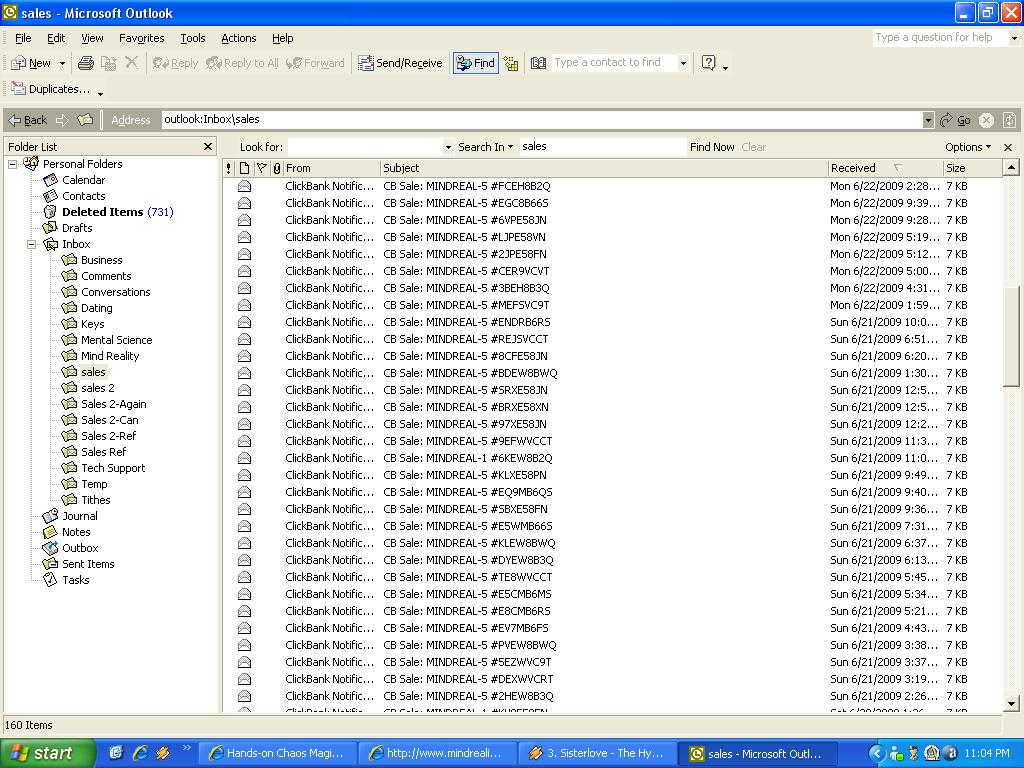
Task: Click the Back navigation button
Action: [28, 120]
